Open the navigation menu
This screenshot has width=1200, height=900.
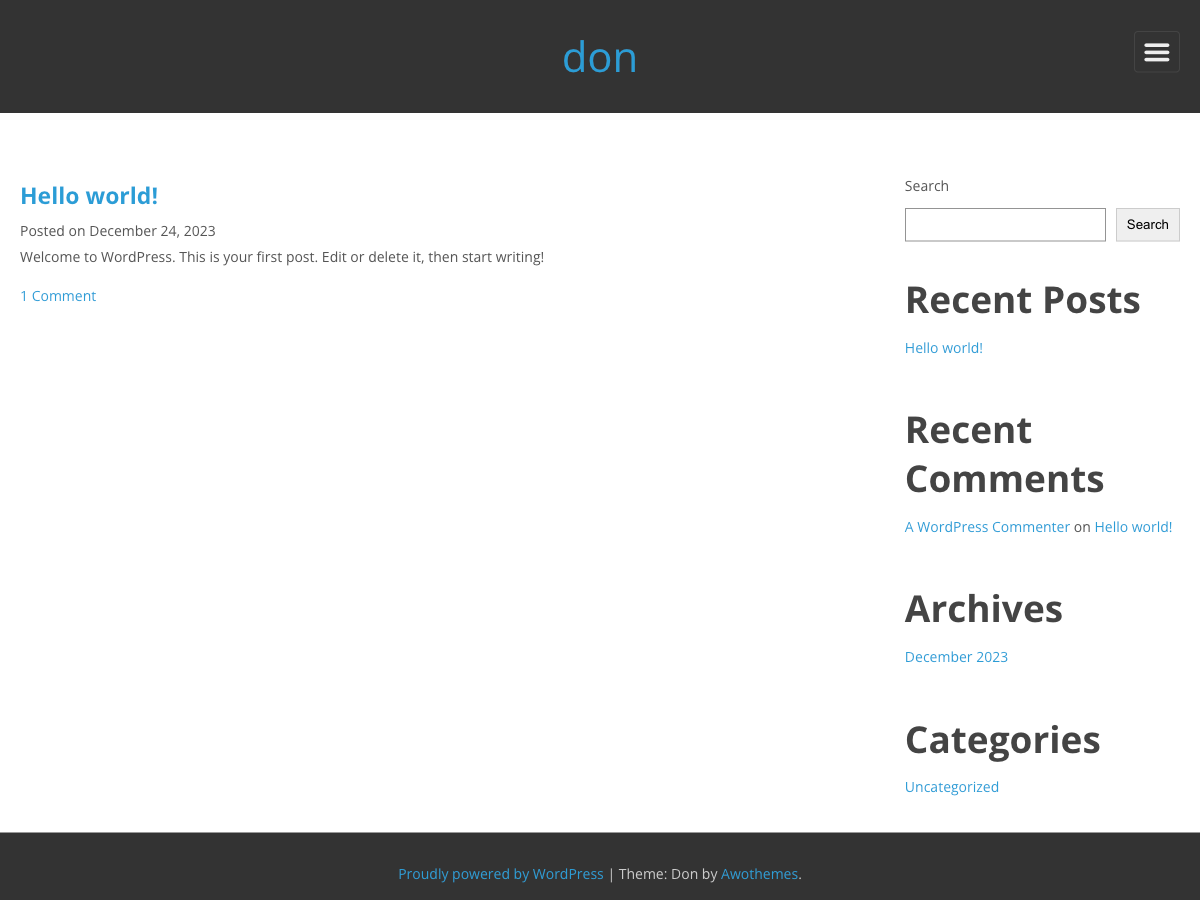pos(1156,51)
